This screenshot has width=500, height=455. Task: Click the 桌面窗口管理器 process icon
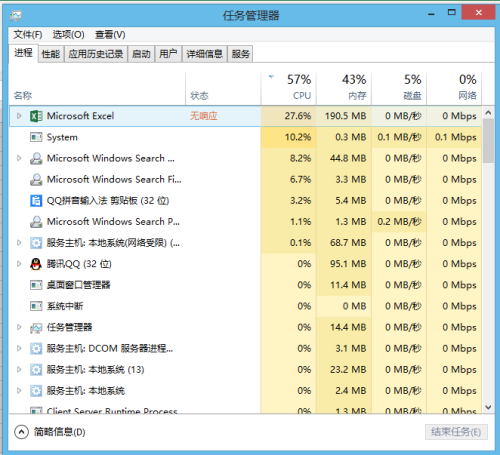pos(36,285)
